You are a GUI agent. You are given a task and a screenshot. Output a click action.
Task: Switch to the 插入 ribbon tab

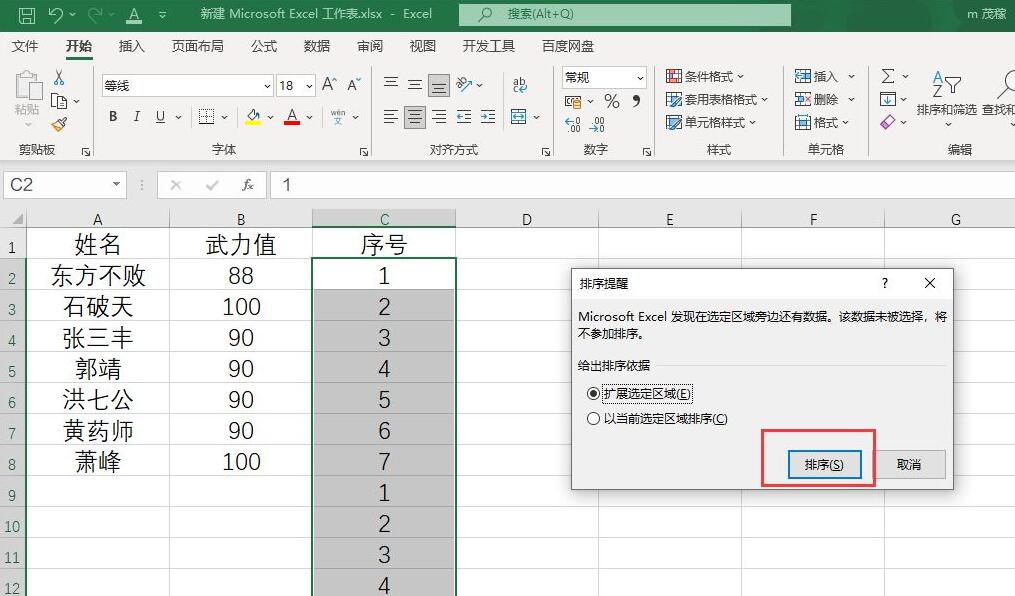click(131, 46)
